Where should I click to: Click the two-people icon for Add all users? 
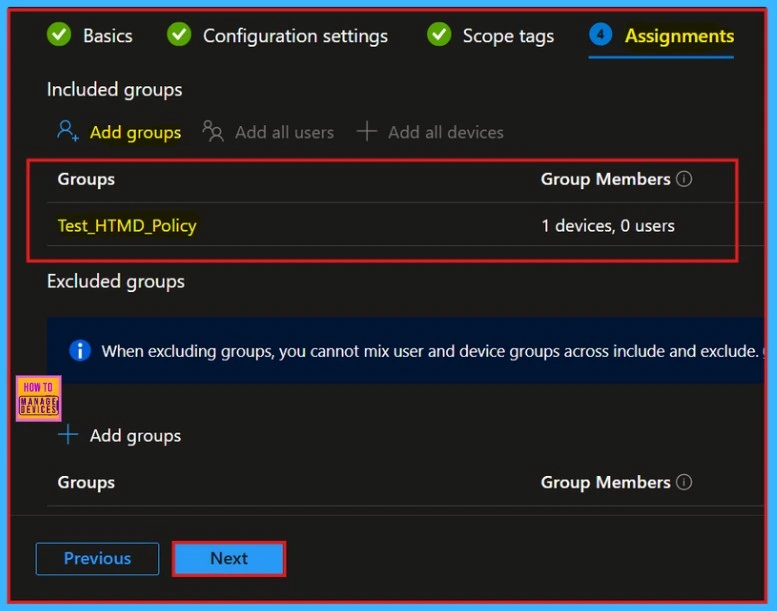point(213,131)
